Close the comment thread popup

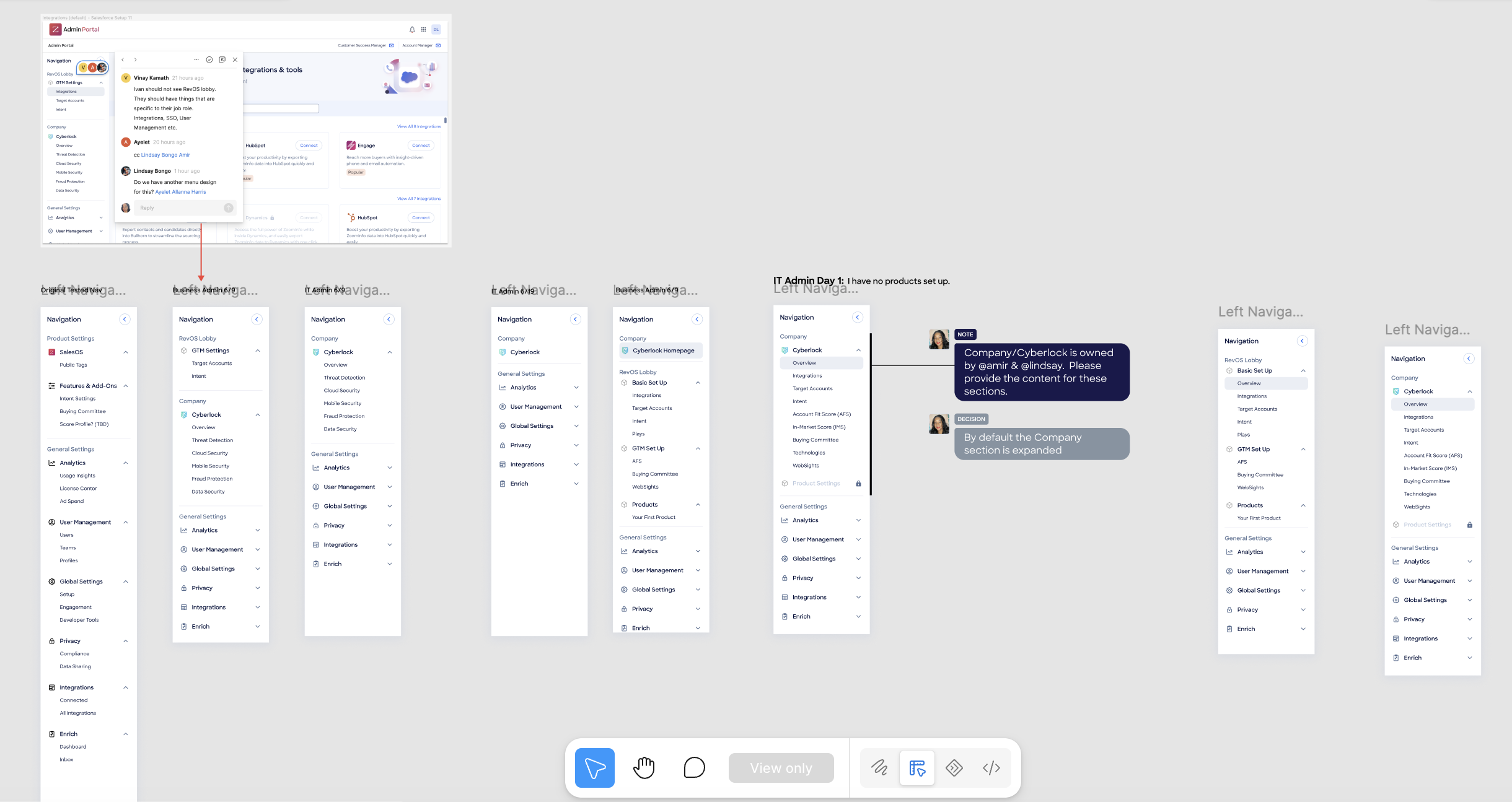point(235,60)
